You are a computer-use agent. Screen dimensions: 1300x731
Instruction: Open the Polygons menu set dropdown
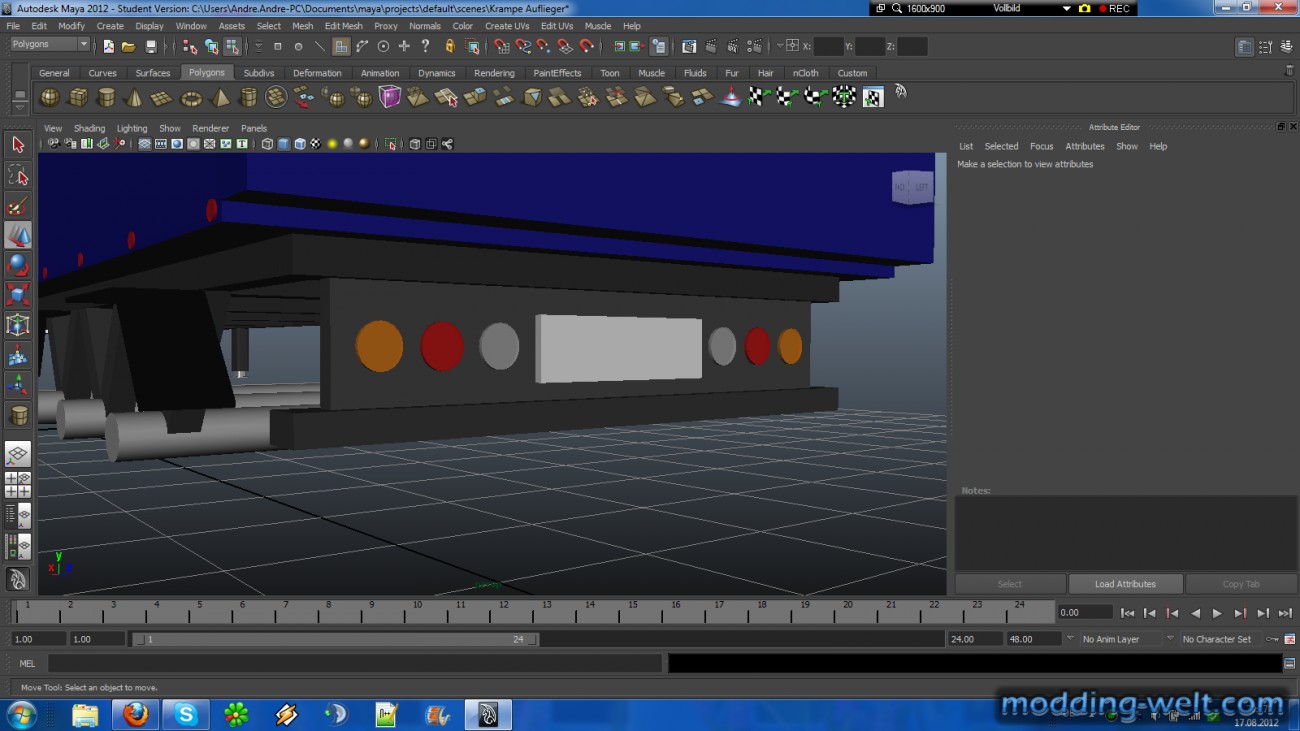[x=50, y=45]
